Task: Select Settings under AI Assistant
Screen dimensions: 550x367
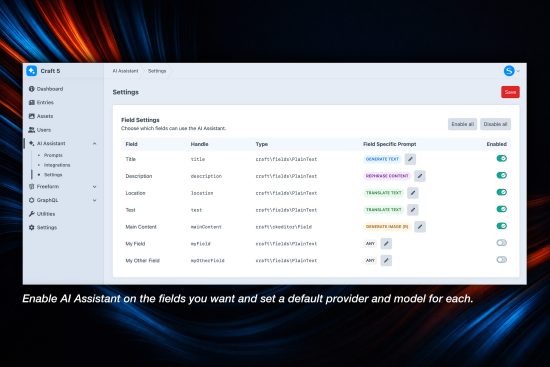Action: tap(53, 175)
